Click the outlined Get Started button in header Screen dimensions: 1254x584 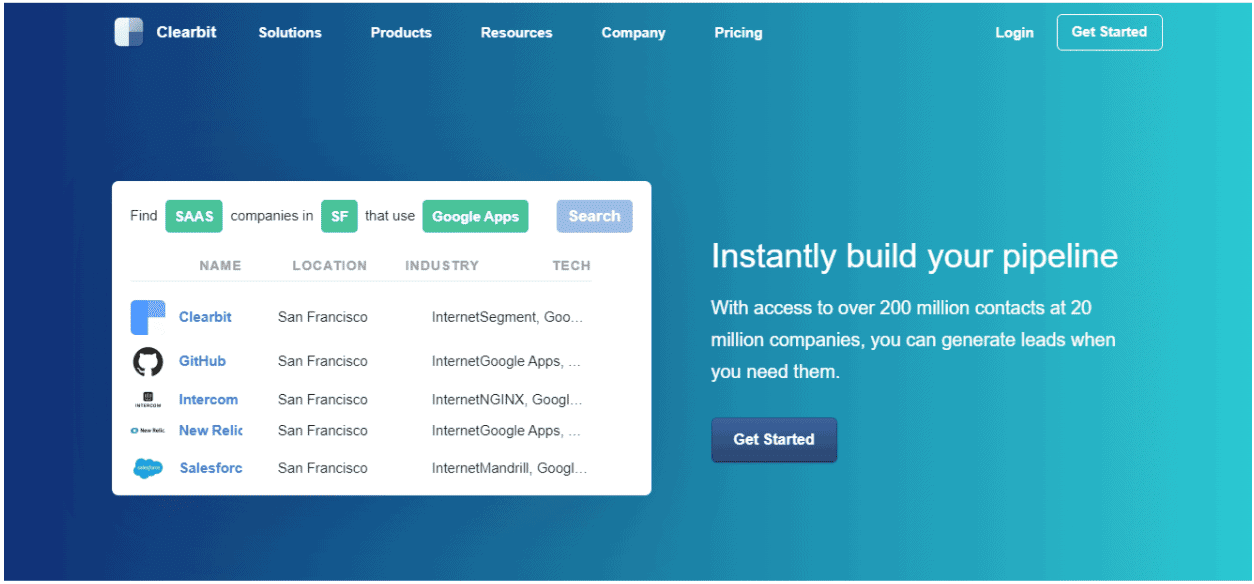[1109, 32]
